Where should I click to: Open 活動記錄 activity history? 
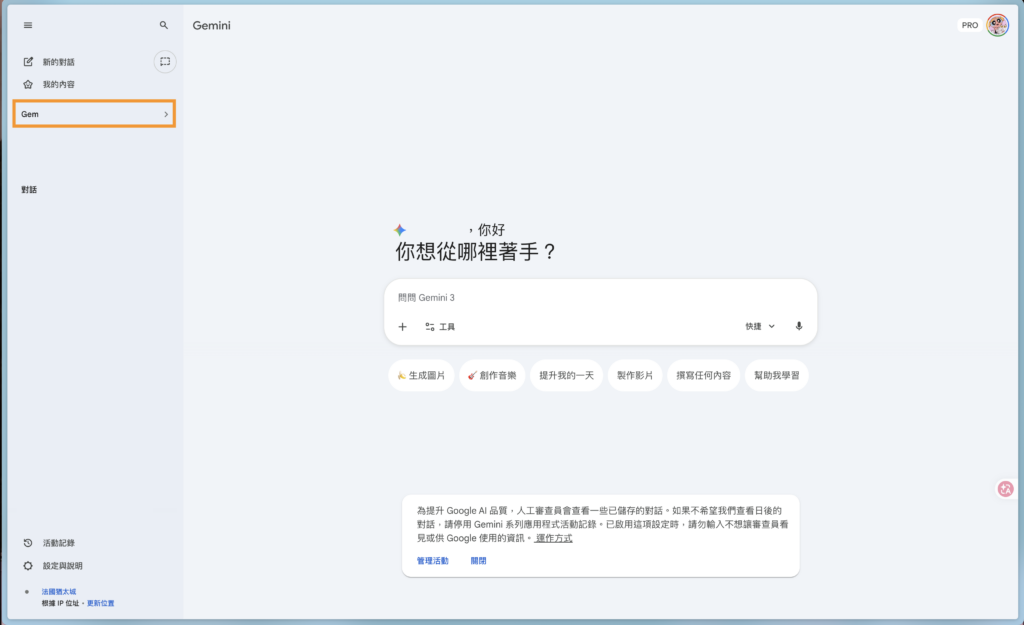pyautogui.click(x=58, y=543)
